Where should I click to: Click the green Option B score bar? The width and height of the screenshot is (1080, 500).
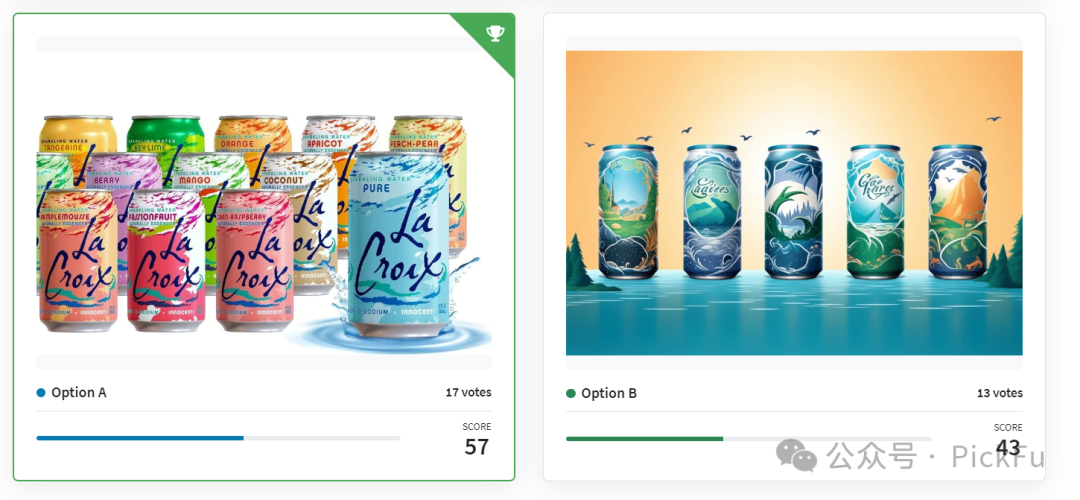(x=645, y=439)
